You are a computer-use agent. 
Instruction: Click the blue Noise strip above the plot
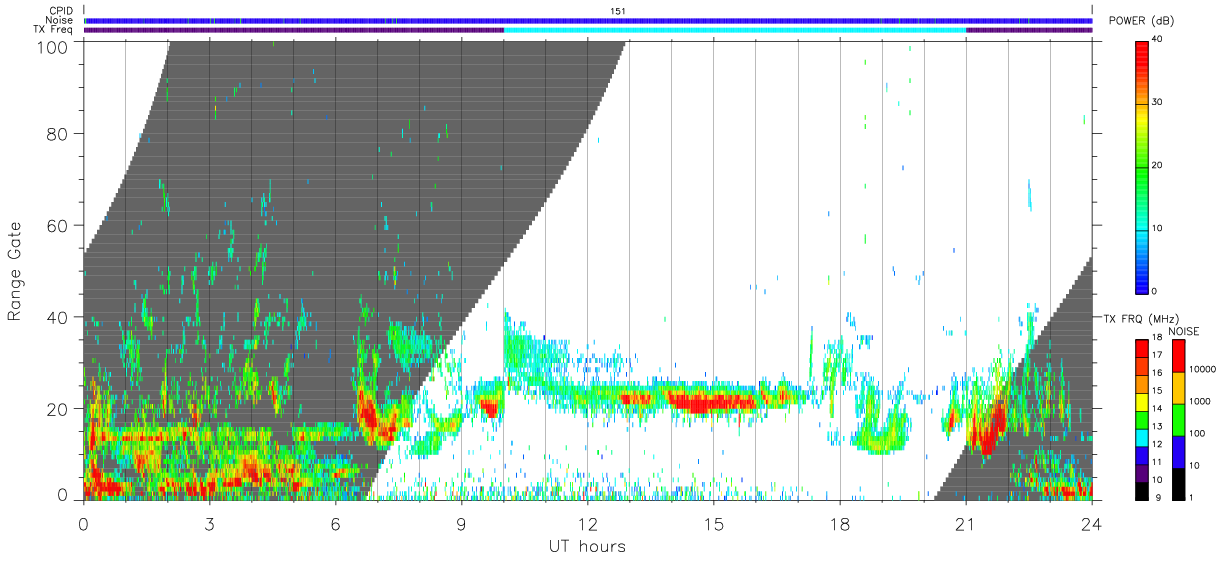click(588, 20)
